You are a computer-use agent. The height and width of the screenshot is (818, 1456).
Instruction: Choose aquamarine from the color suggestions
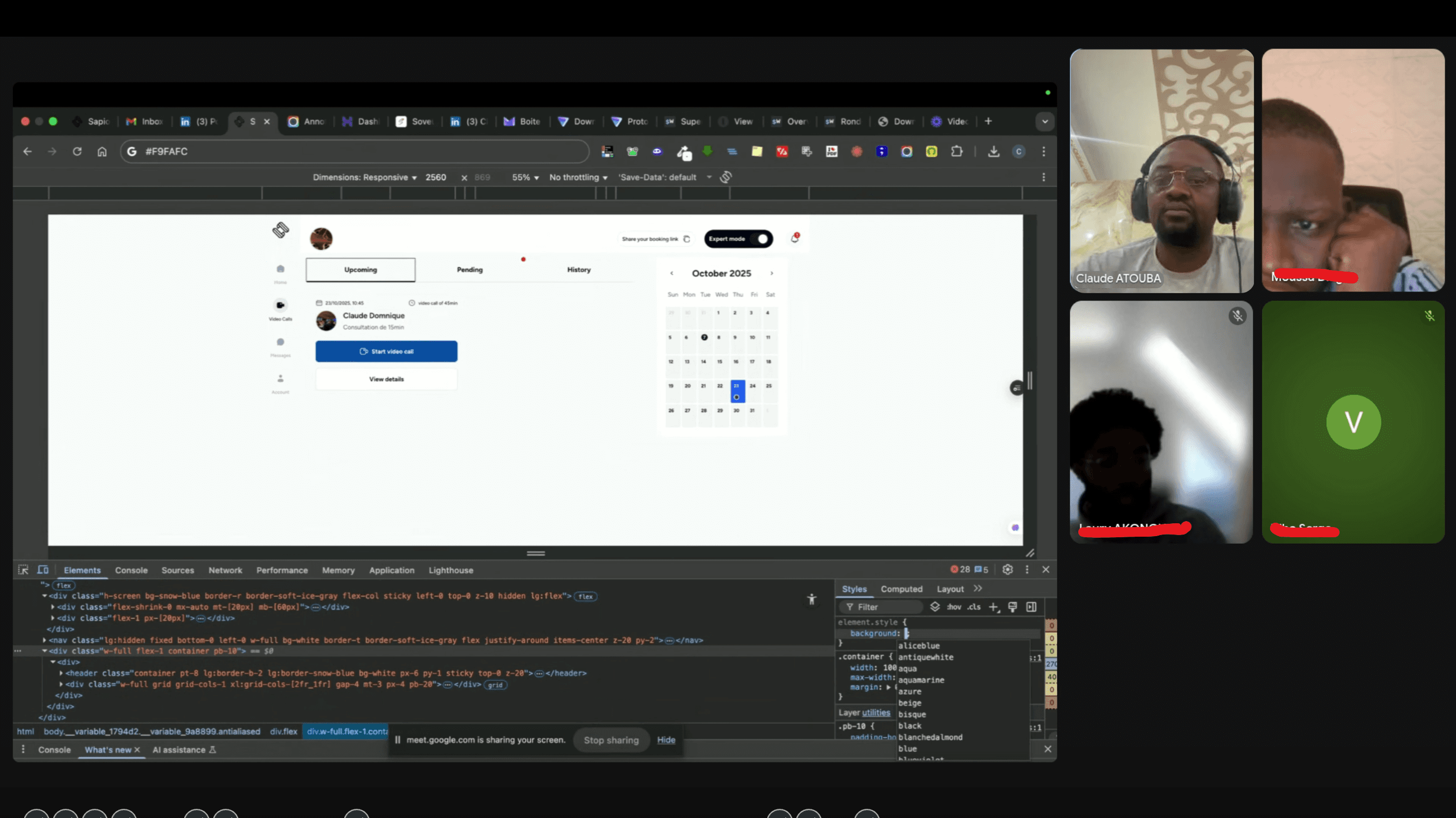[921, 680]
